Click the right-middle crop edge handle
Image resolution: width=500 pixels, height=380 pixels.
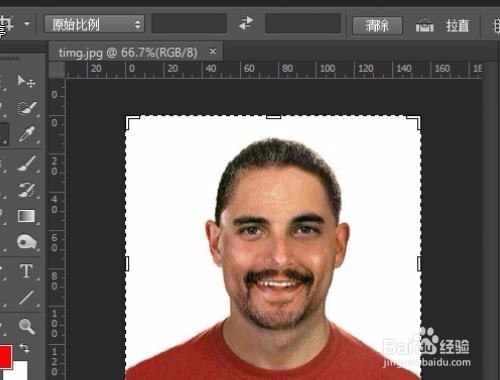point(419,264)
